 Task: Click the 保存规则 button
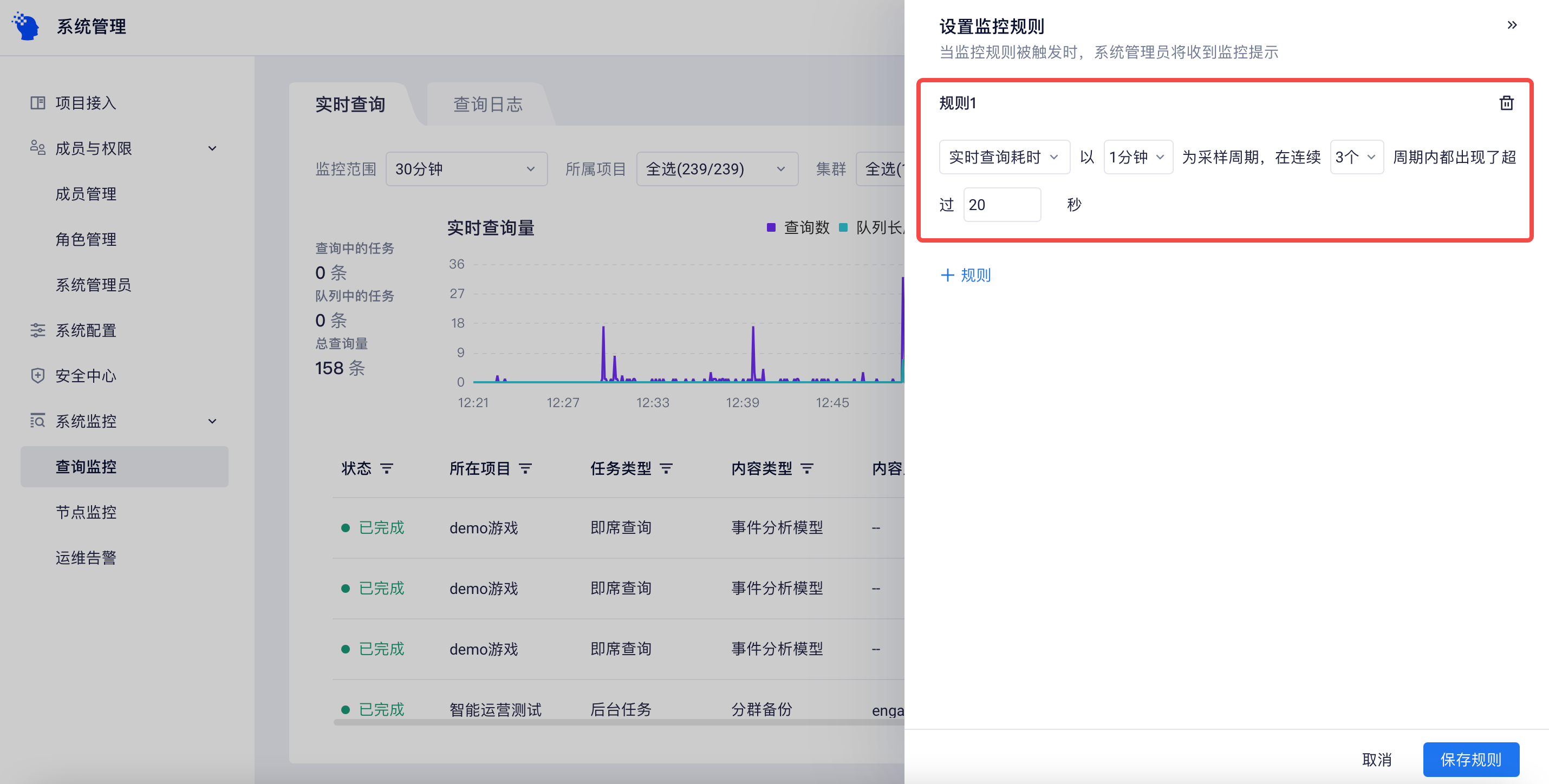1471,759
